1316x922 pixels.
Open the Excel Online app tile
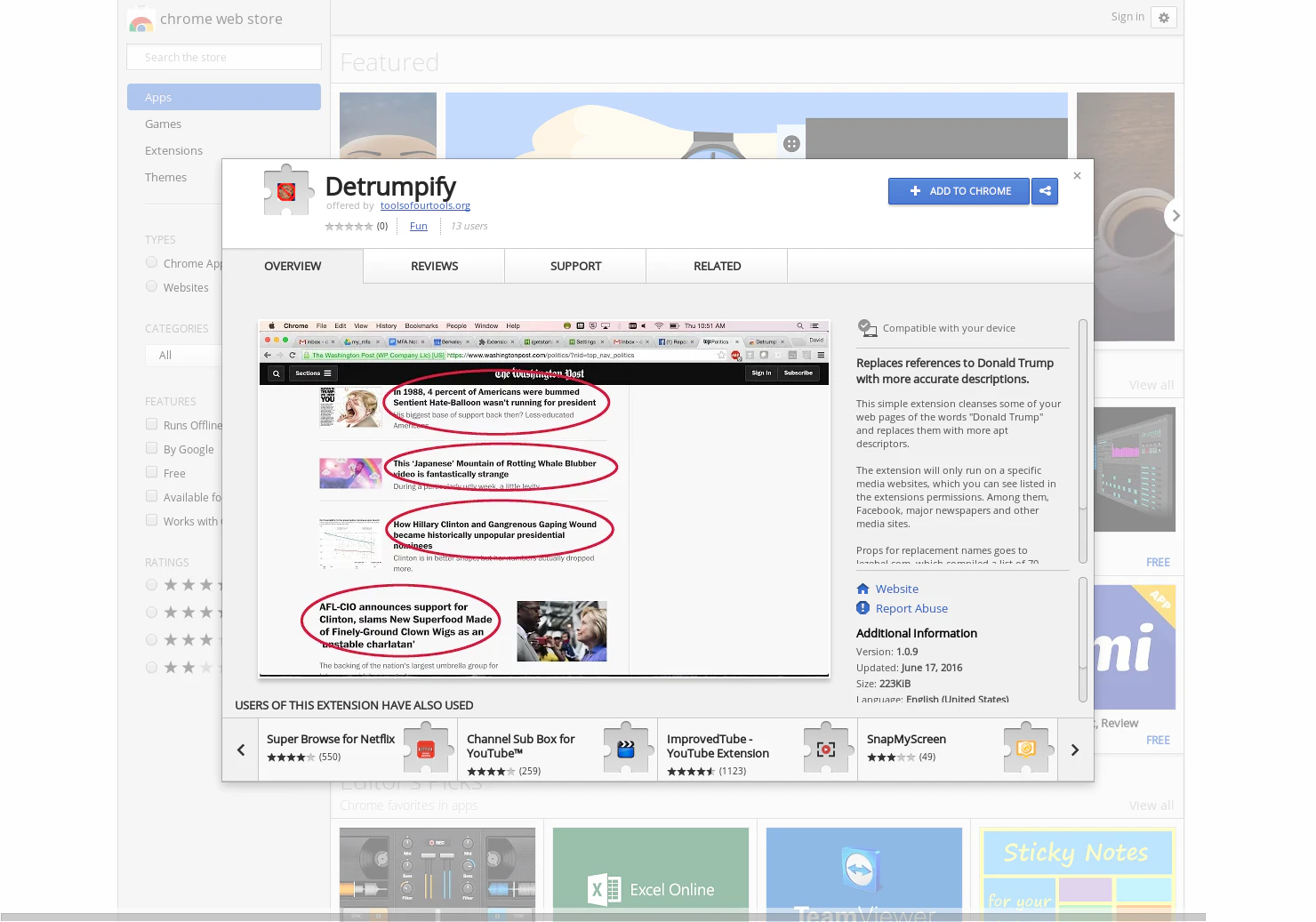click(x=651, y=874)
